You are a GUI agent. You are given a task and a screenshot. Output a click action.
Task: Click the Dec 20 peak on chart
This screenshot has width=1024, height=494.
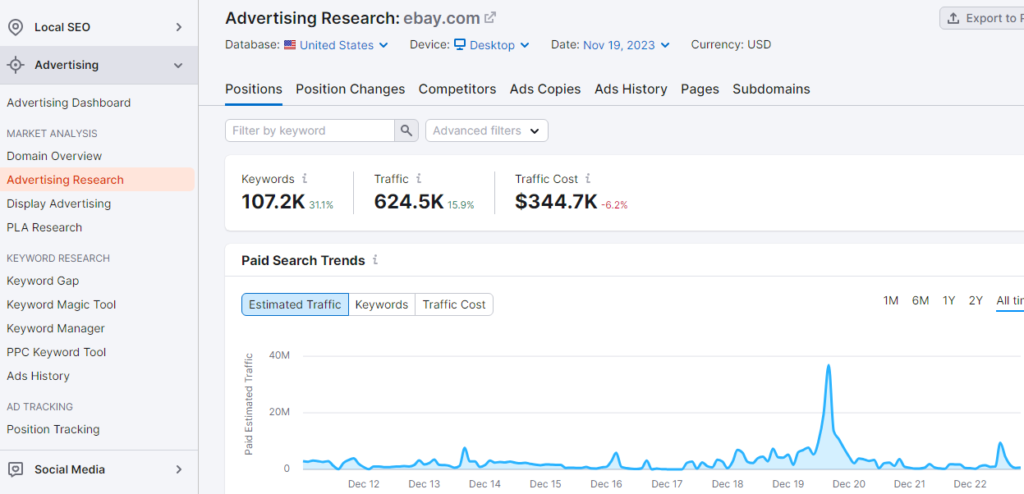click(x=828, y=366)
